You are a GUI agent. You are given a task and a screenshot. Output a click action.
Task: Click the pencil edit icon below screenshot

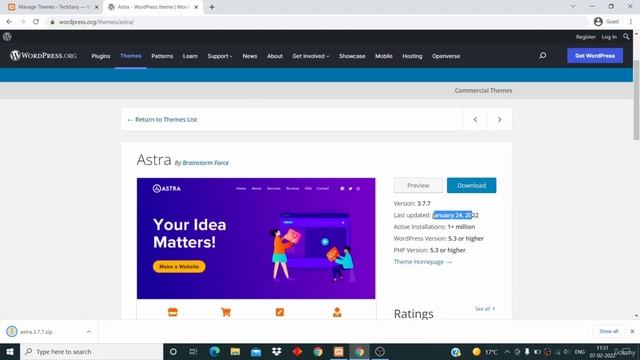280,312
